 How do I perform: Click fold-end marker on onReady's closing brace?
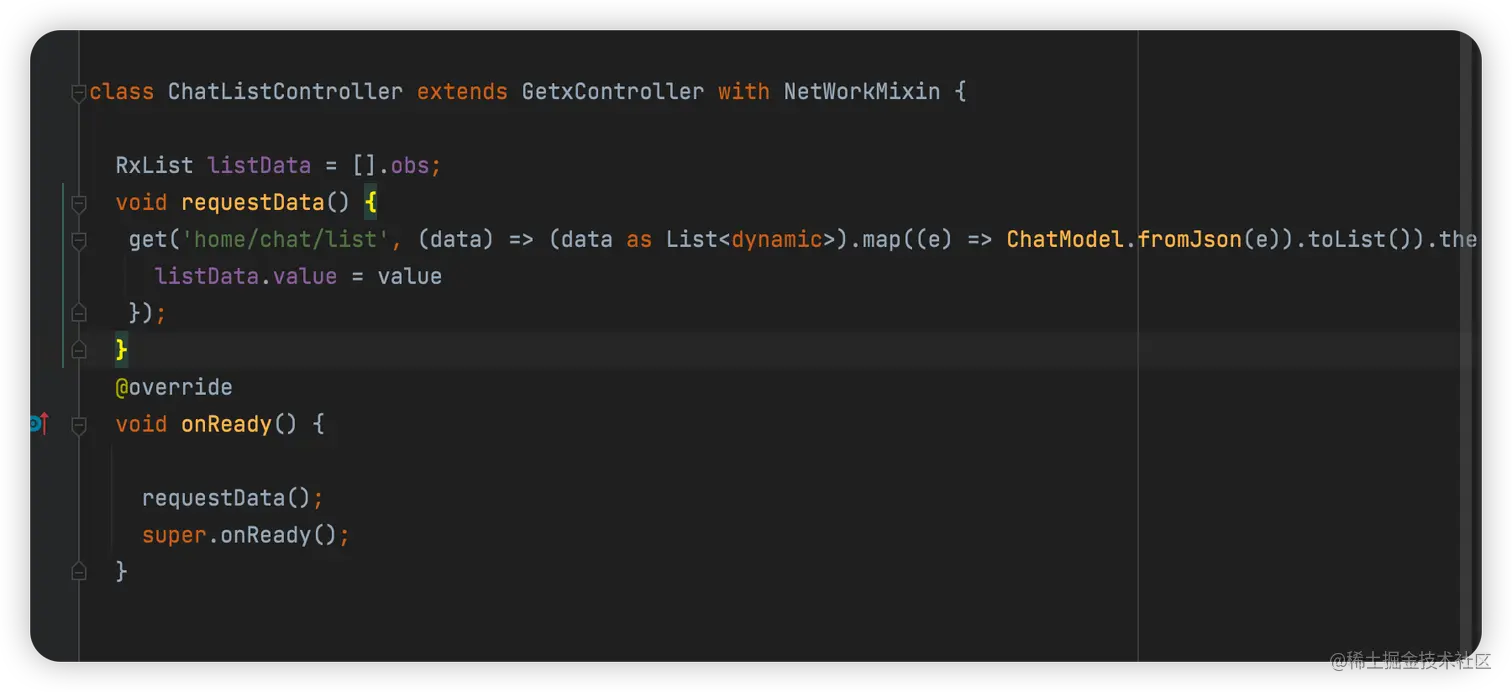78,572
